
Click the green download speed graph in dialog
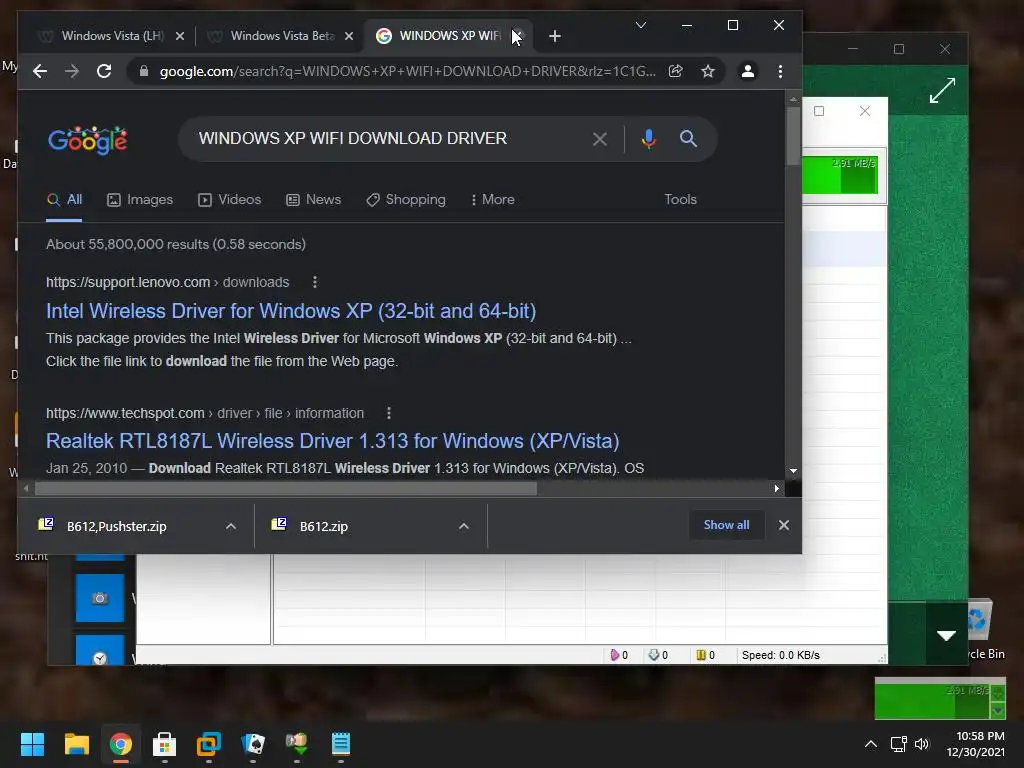[840, 175]
